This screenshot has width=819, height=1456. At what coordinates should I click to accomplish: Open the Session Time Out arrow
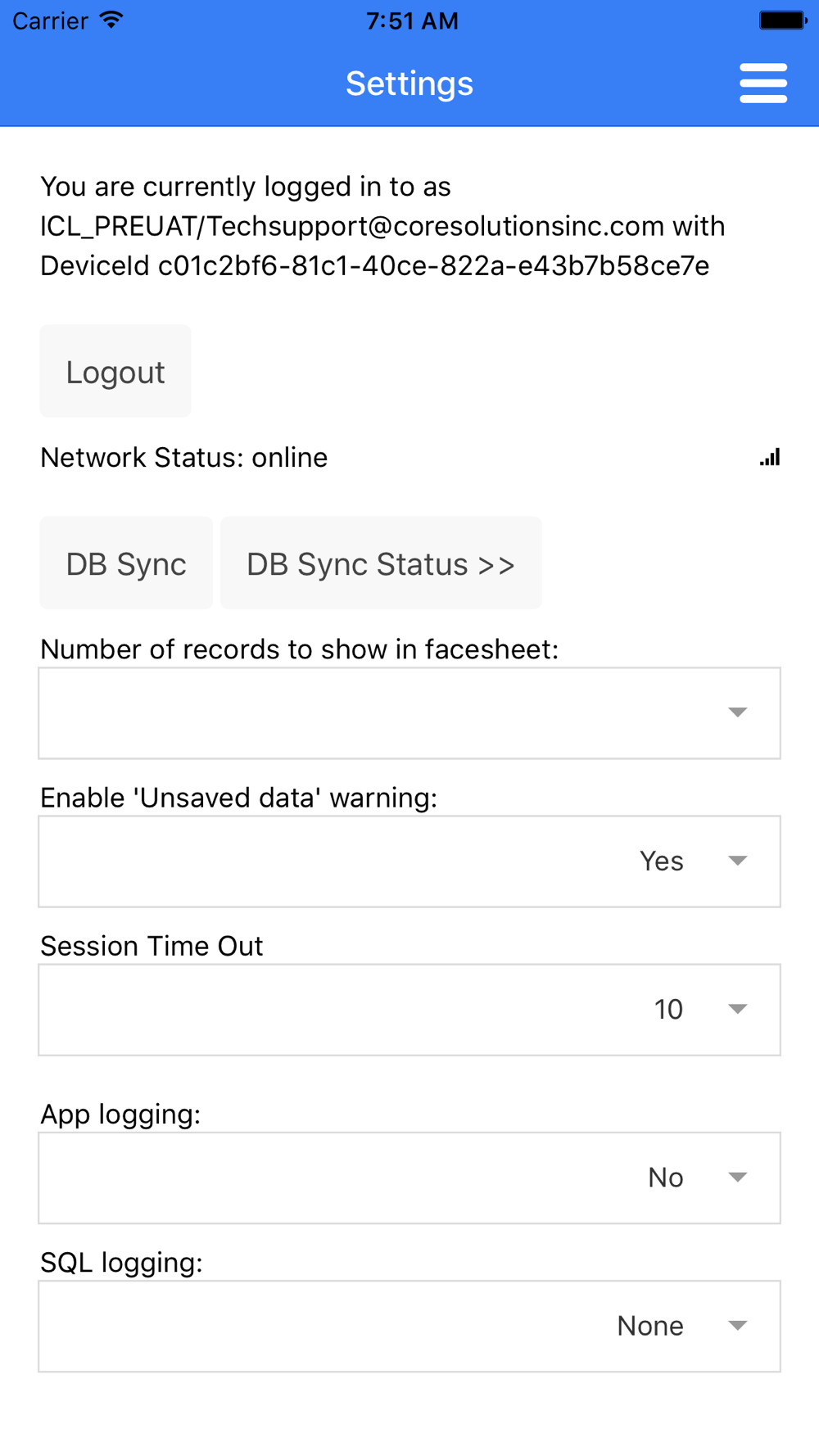click(738, 1009)
